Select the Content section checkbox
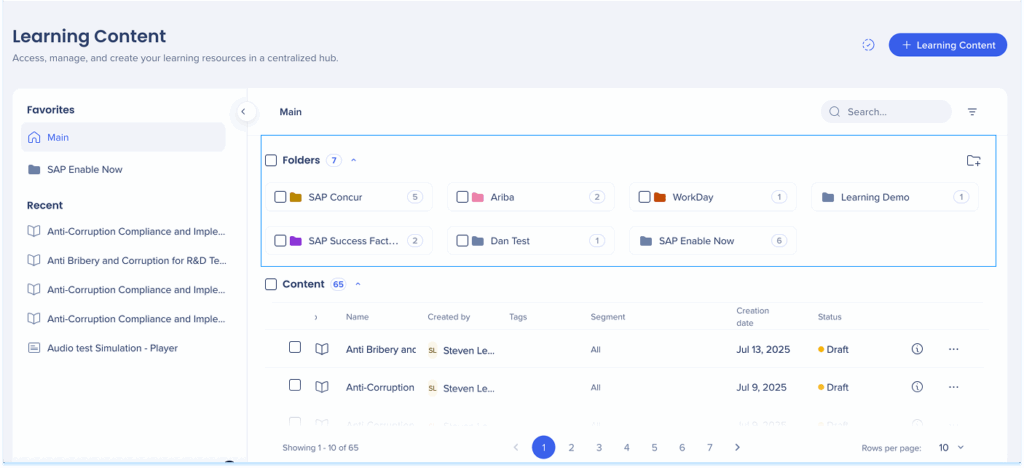This screenshot has width=1024, height=468. [x=271, y=284]
